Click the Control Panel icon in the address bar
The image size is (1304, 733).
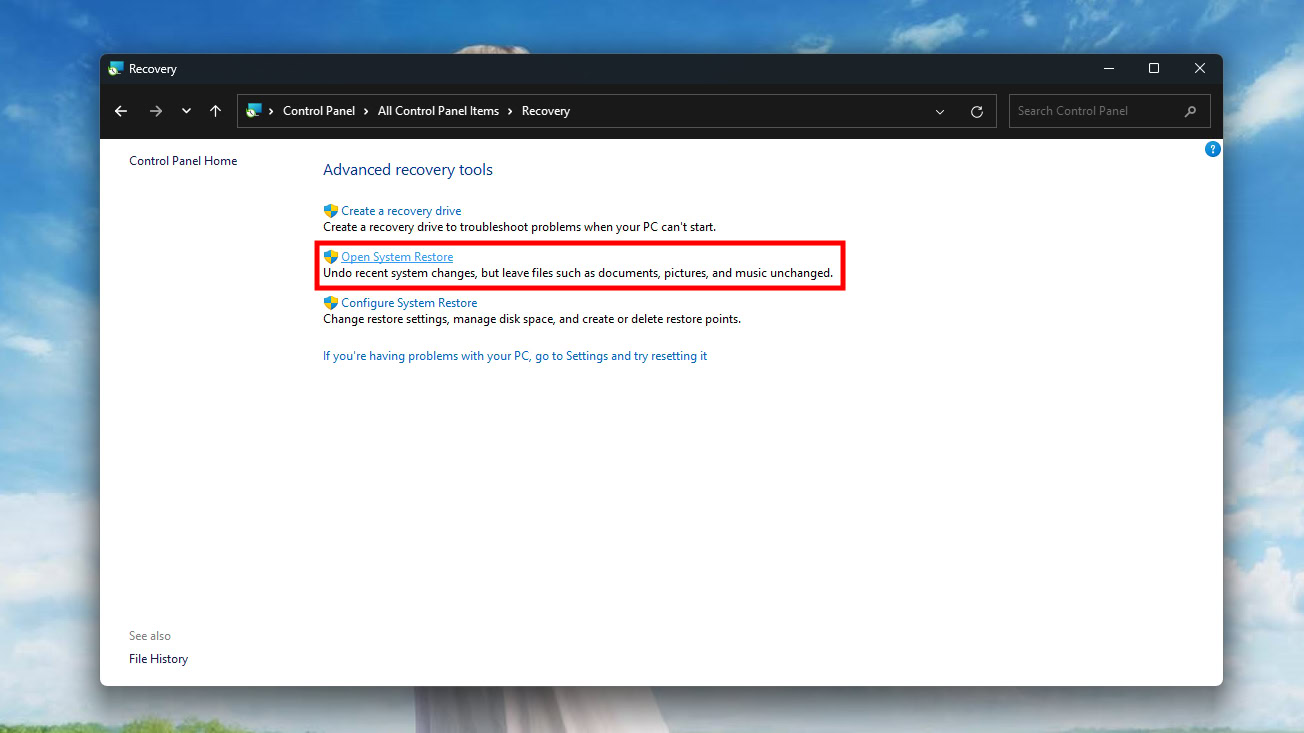[x=254, y=111]
